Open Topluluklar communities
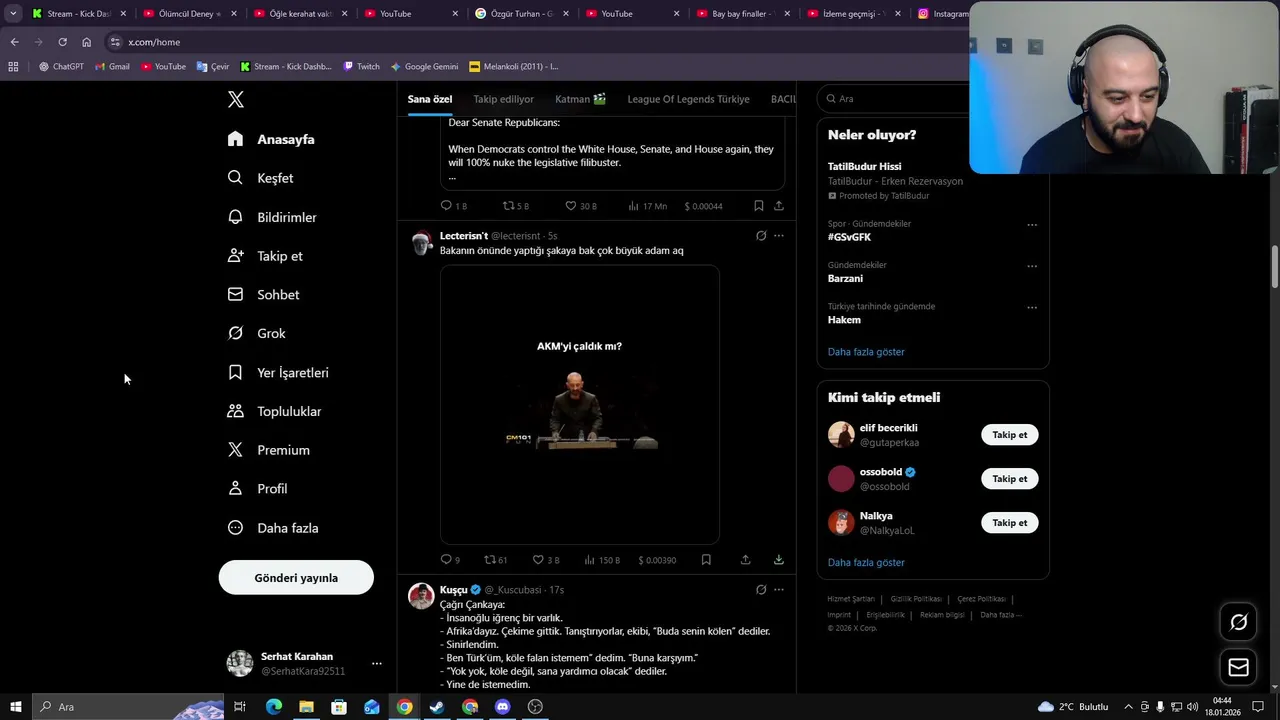 pos(274,411)
